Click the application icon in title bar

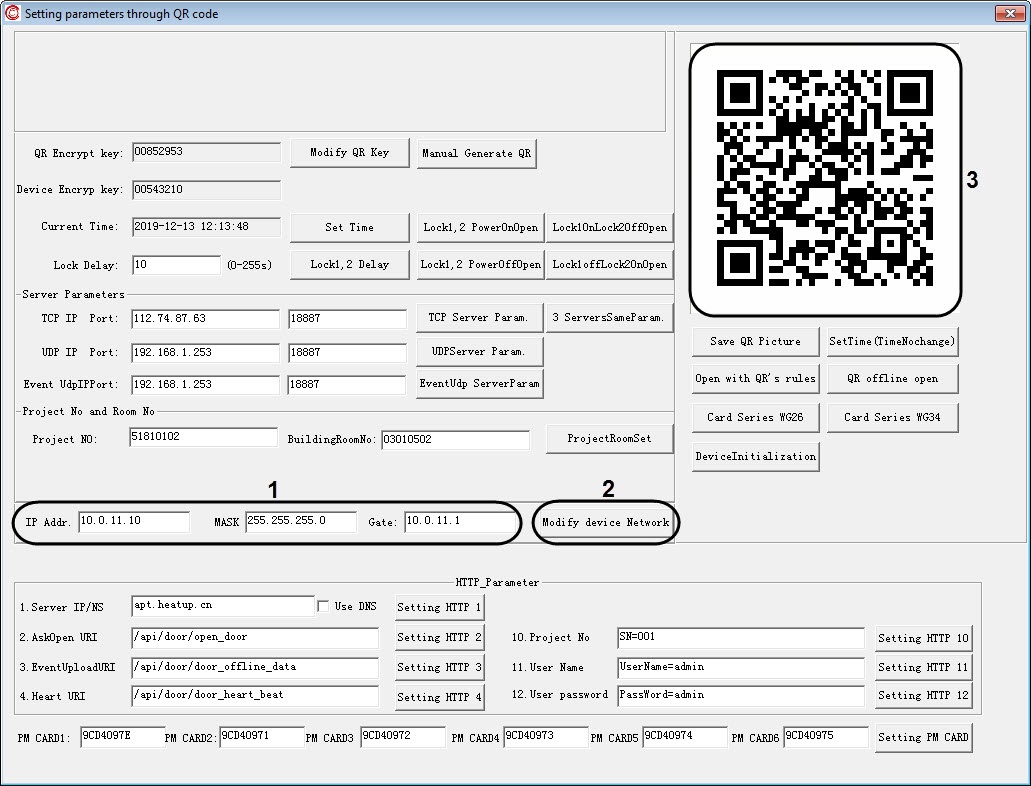pyautogui.click(x=12, y=12)
